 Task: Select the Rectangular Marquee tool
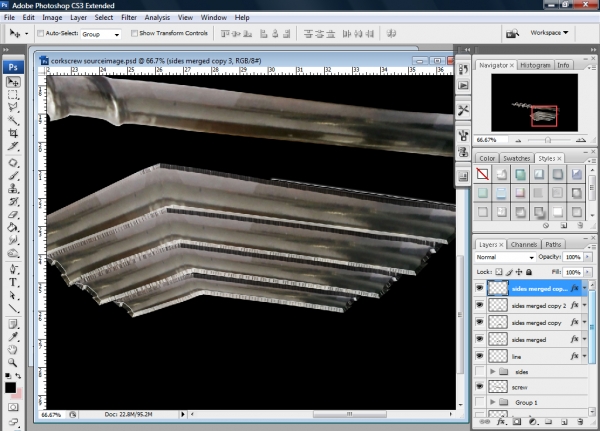click(x=13, y=95)
